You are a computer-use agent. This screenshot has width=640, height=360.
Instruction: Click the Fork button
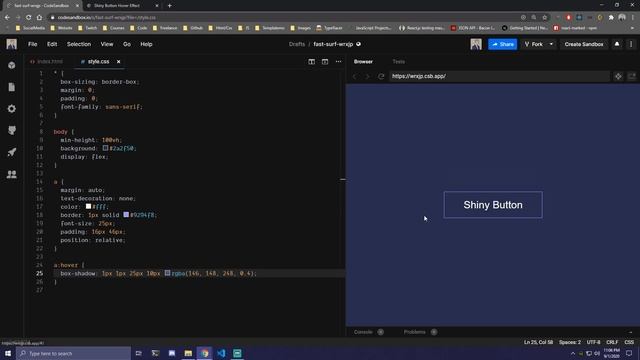click(x=534, y=44)
